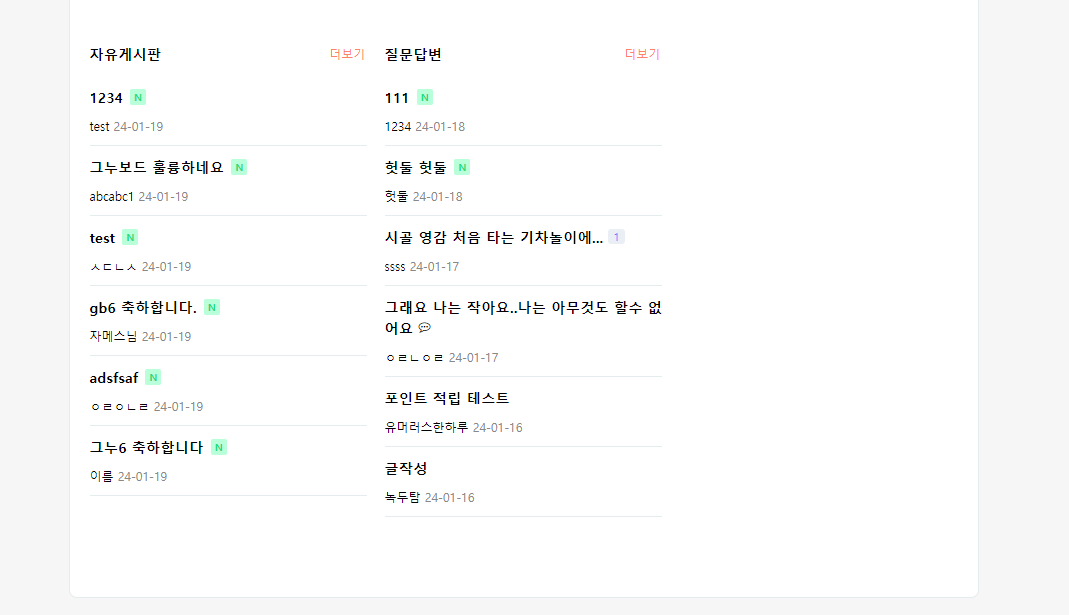Click the comment bubble icon after 어요
The height and width of the screenshot is (615, 1069).
pyautogui.click(x=424, y=328)
